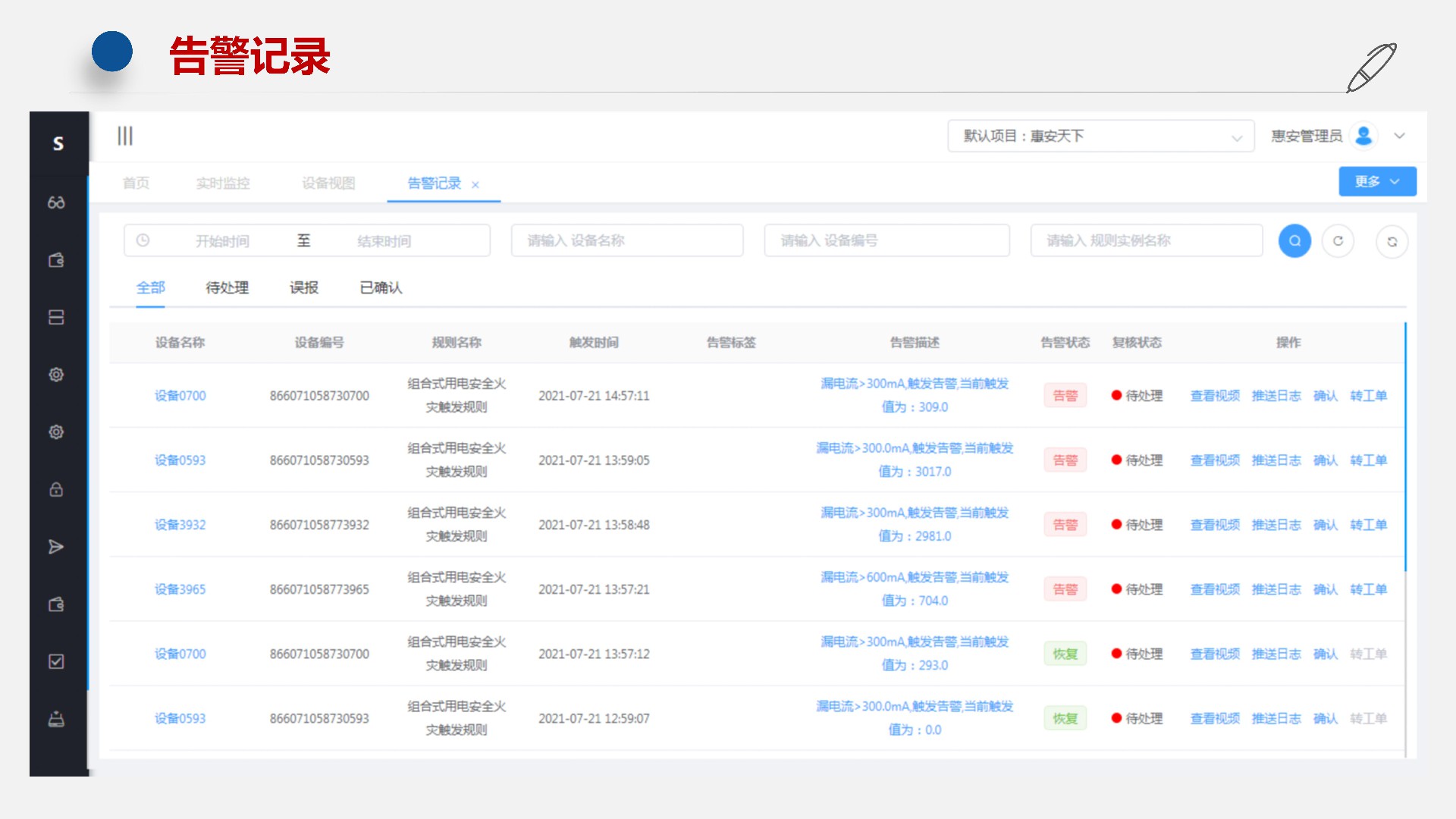Click the checkbox task icon in sidebar
The width and height of the screenshot is (1456, 819).
[x=56, y=661]
